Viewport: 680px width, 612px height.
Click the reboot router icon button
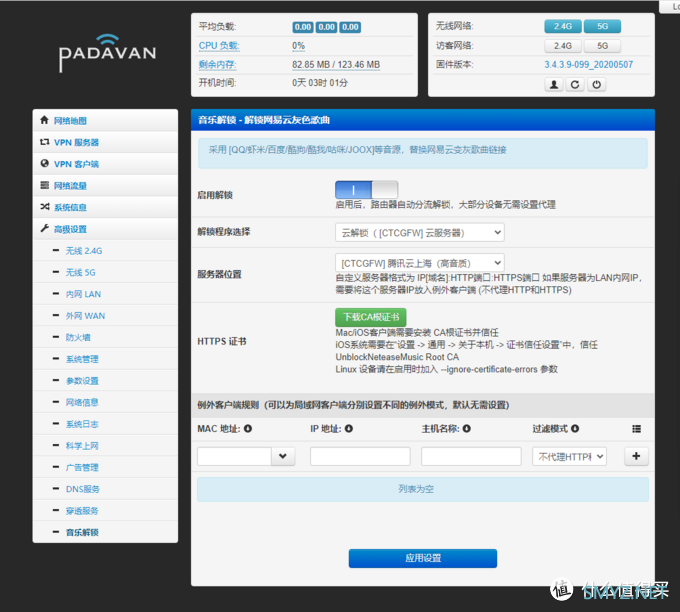[x=575, y=84]
